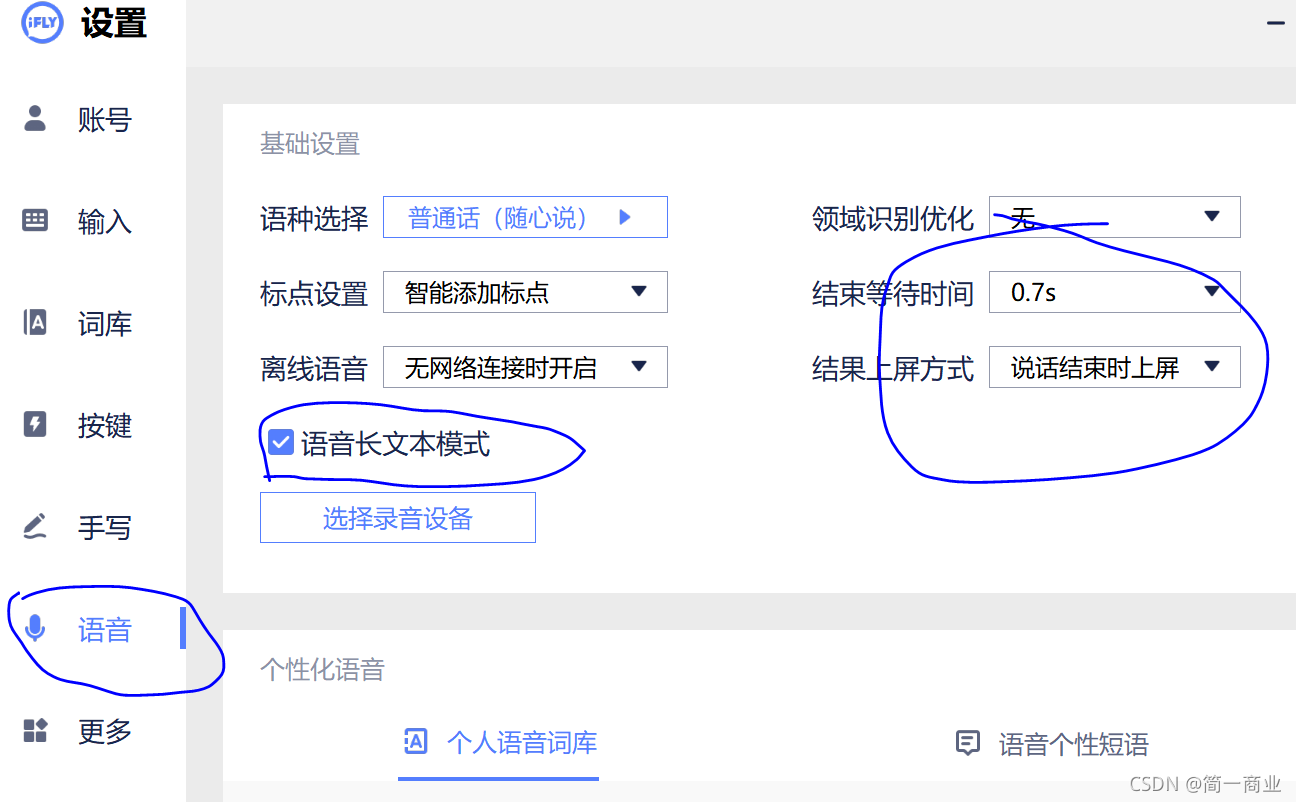Click the iFLY logo icon

point(42,21)
